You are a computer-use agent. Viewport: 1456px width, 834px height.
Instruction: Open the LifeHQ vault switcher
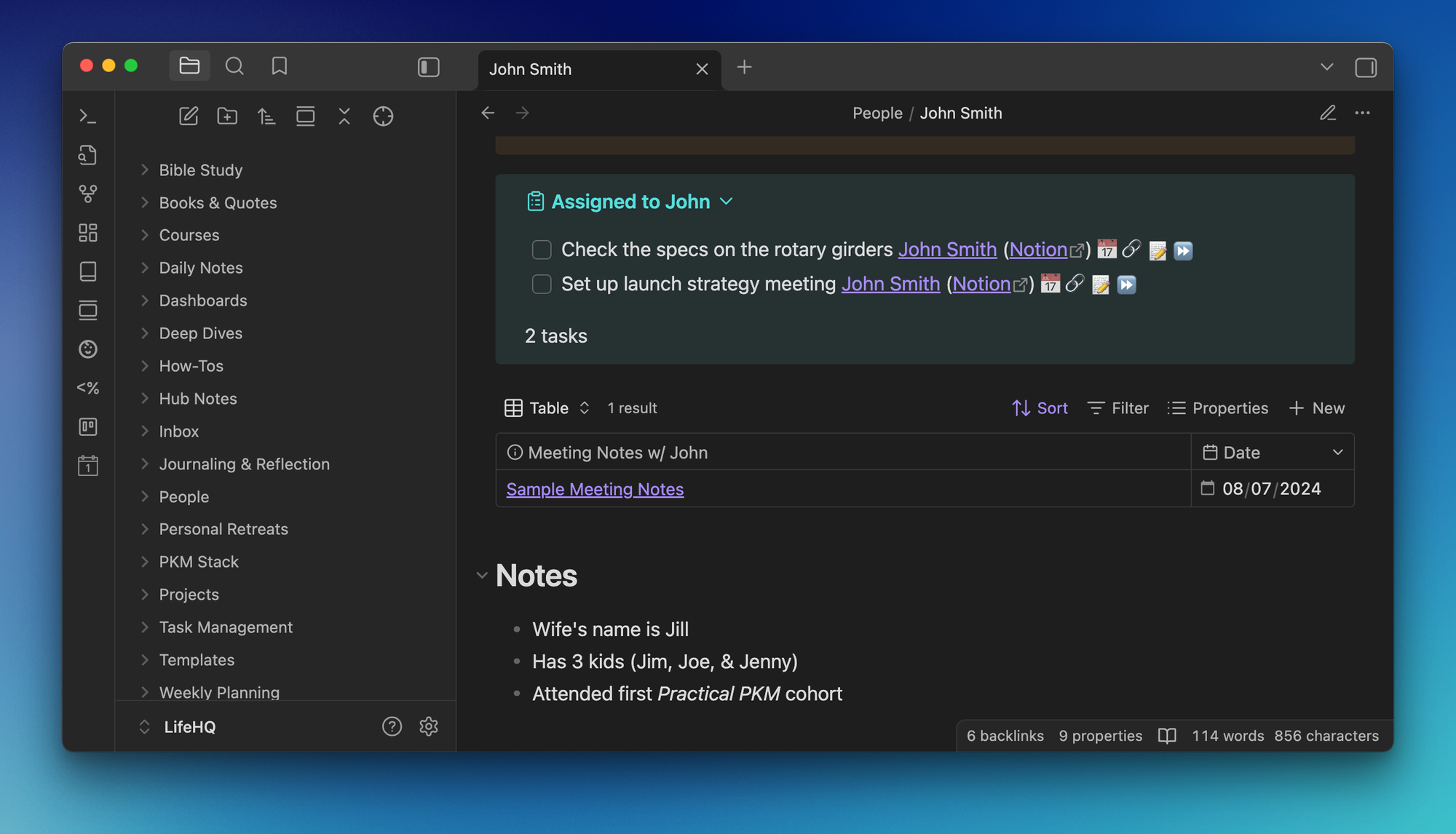click(x=178, y=727)
